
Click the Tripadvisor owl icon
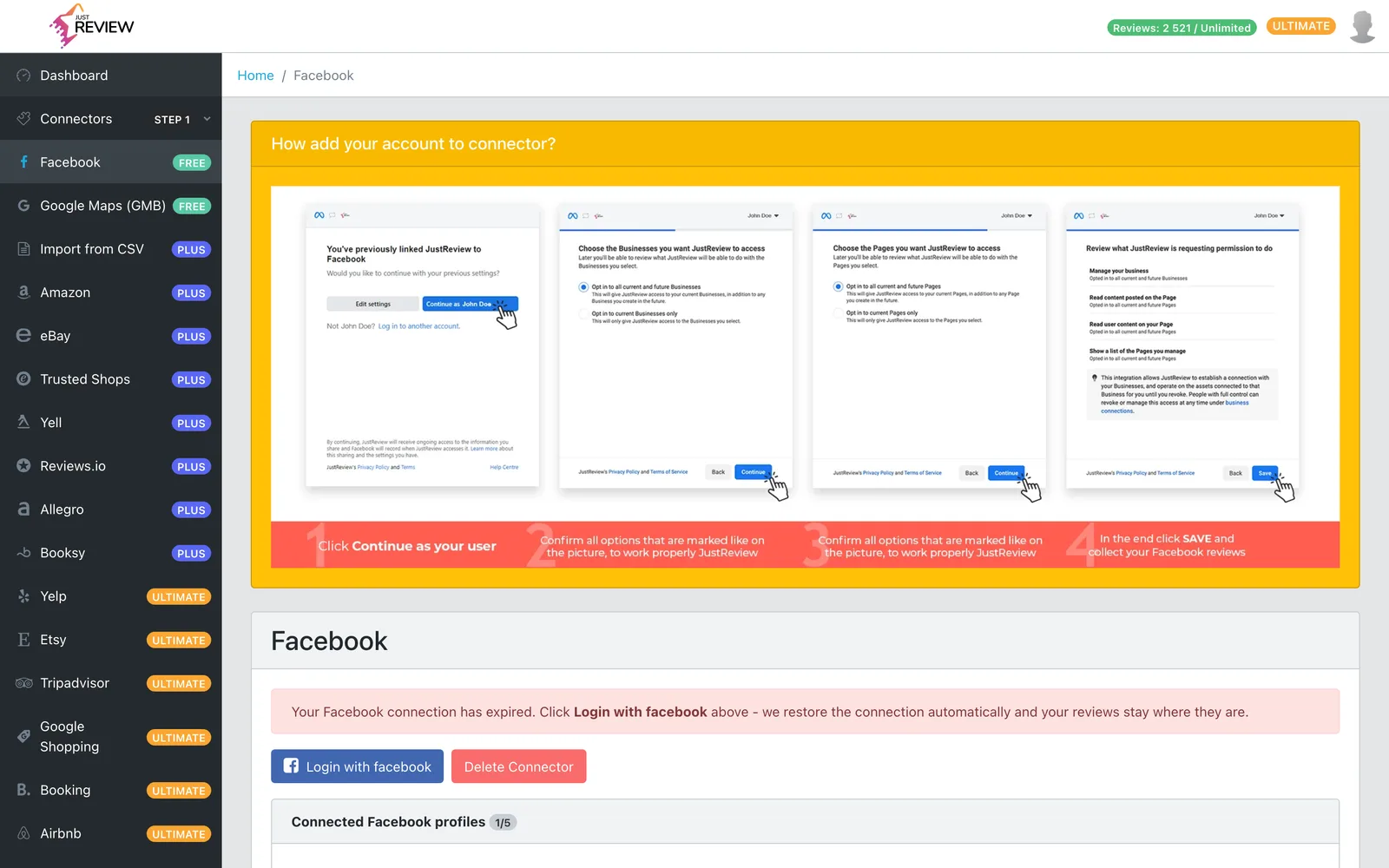[x=23, y=683]
